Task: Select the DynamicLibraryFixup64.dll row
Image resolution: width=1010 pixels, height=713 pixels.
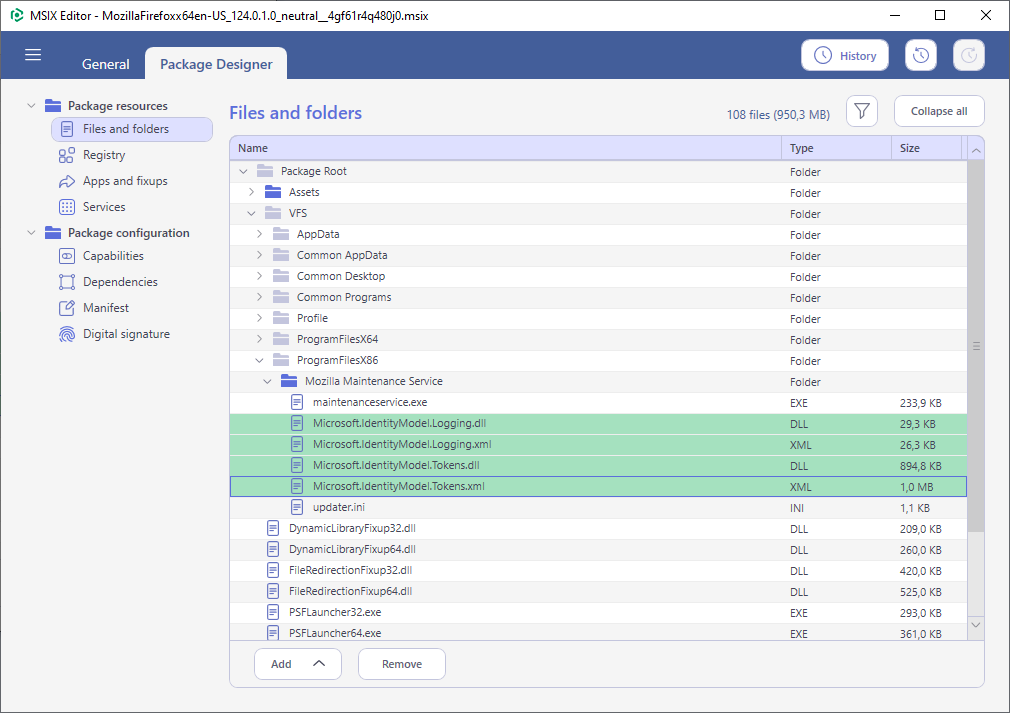Action: tap(598, 549)
